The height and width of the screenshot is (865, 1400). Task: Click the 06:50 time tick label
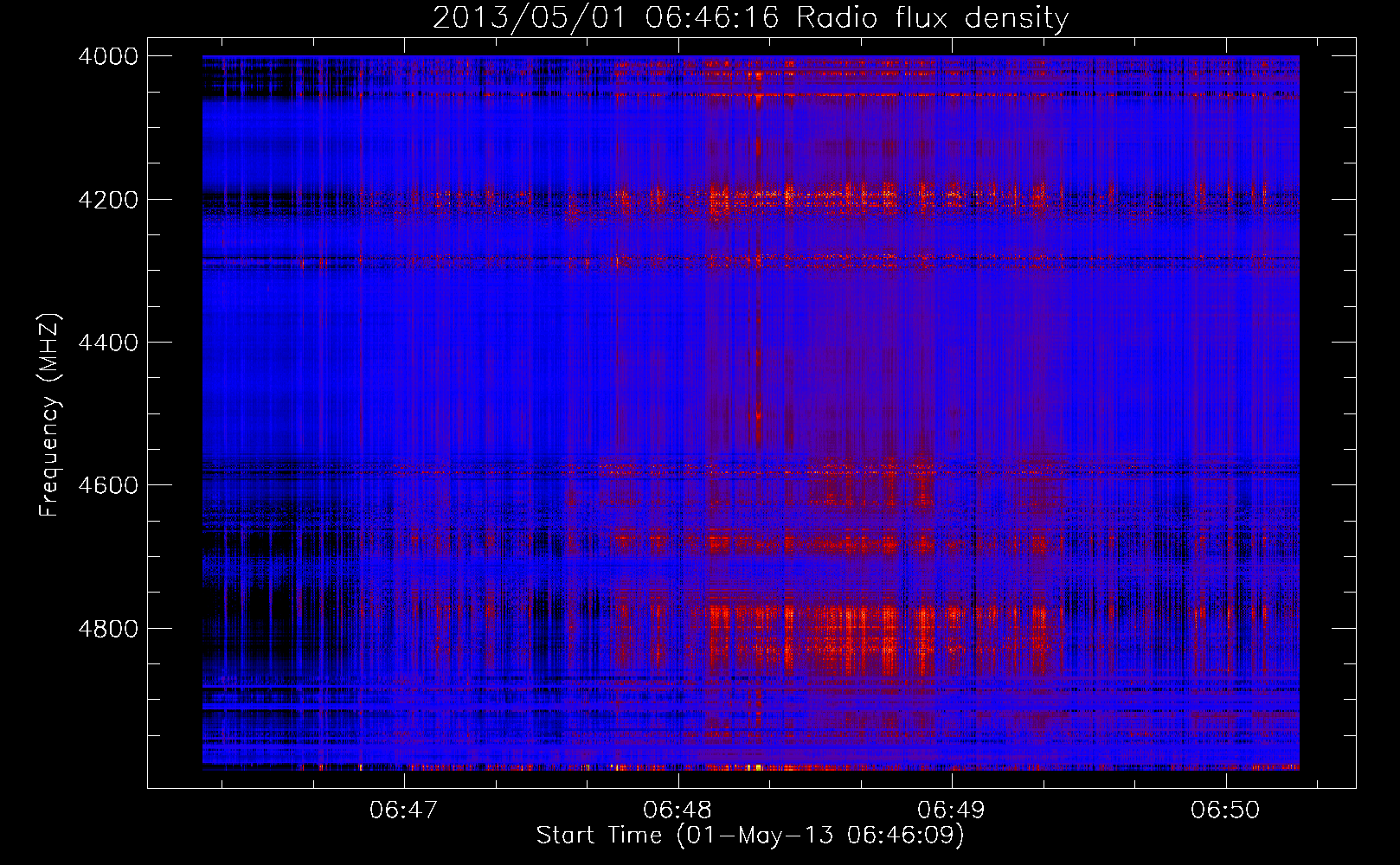1226,811
